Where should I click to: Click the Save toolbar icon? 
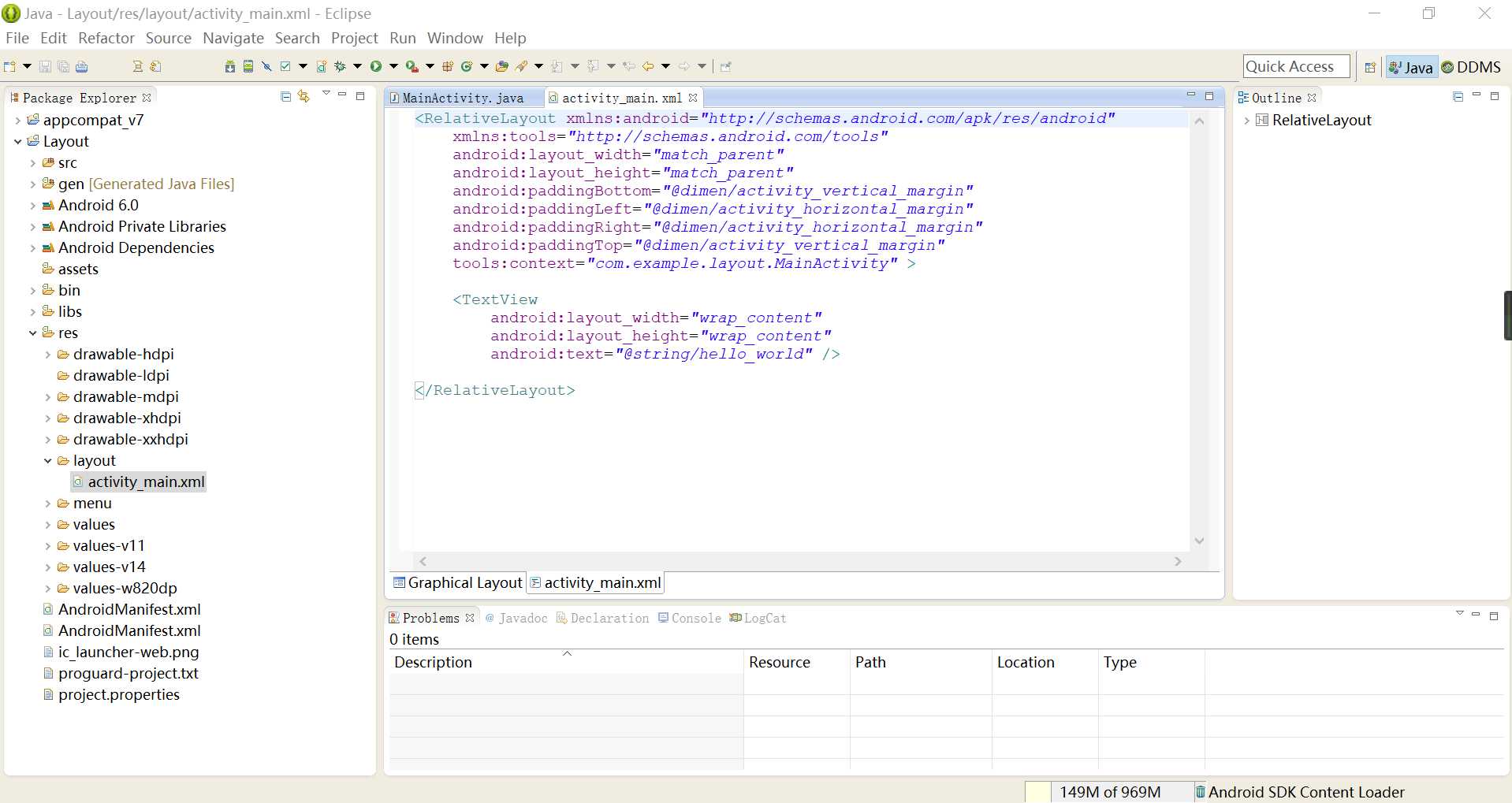[x=45, y=66]
